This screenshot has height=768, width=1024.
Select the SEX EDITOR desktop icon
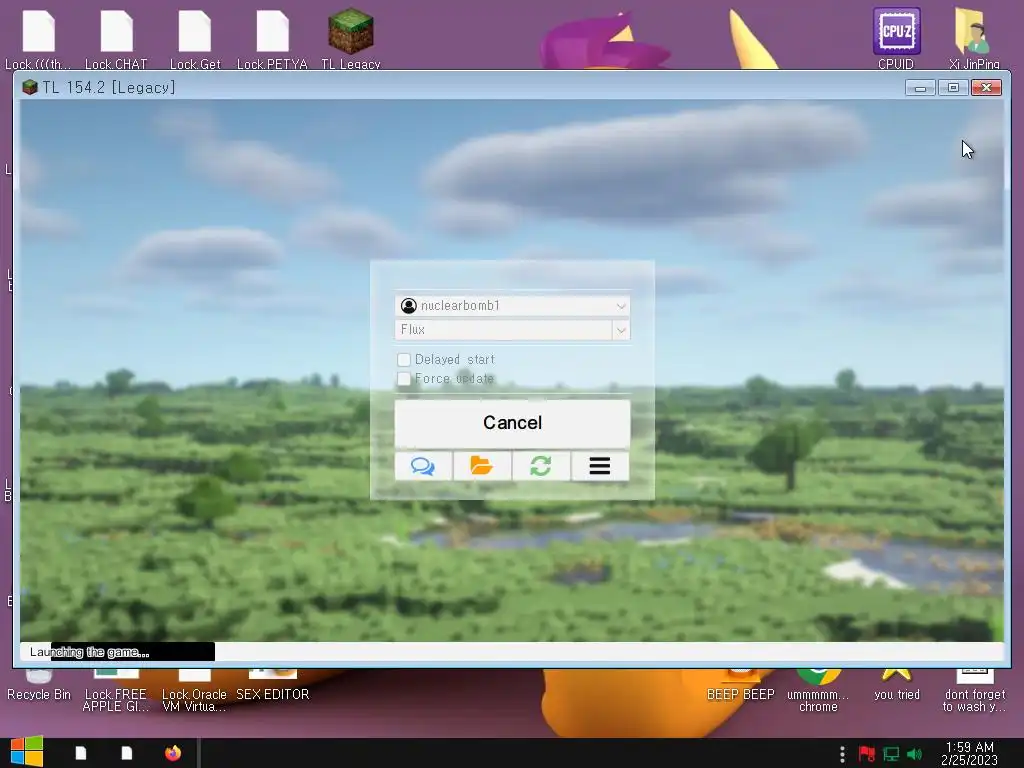click(273, 687)
